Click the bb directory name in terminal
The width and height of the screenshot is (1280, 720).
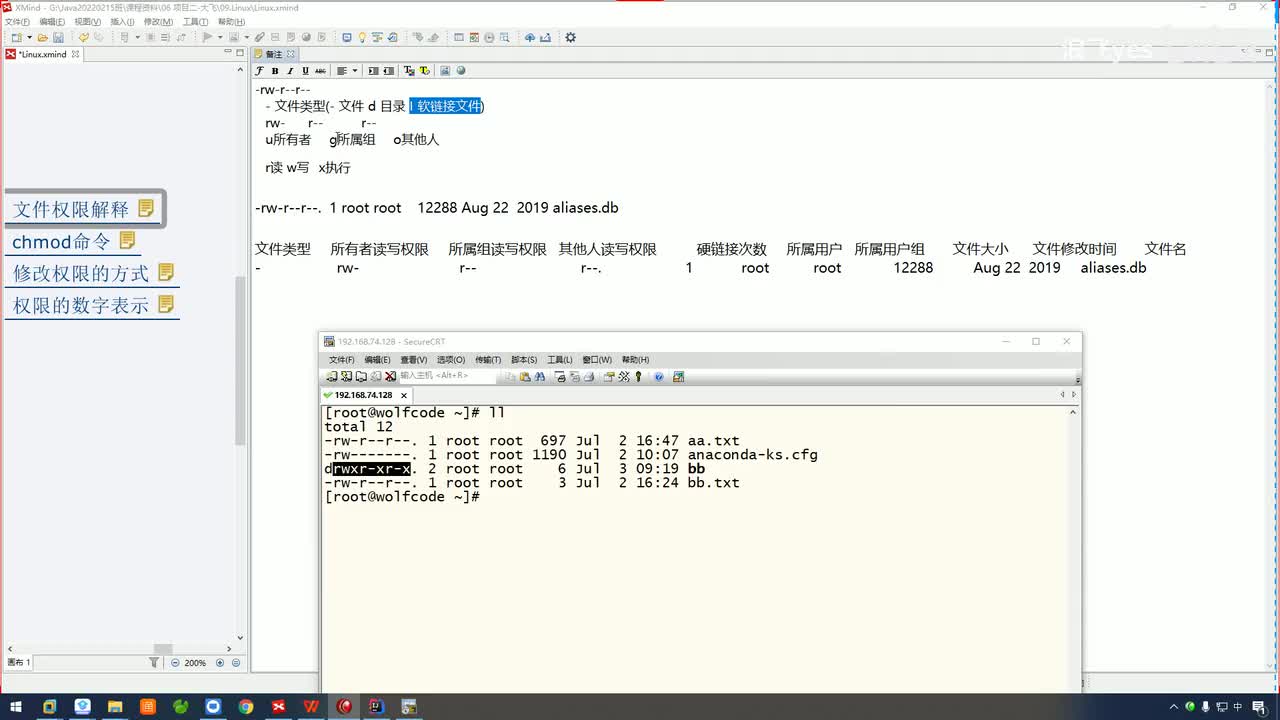pyautogui.click(x=697, y=468)
